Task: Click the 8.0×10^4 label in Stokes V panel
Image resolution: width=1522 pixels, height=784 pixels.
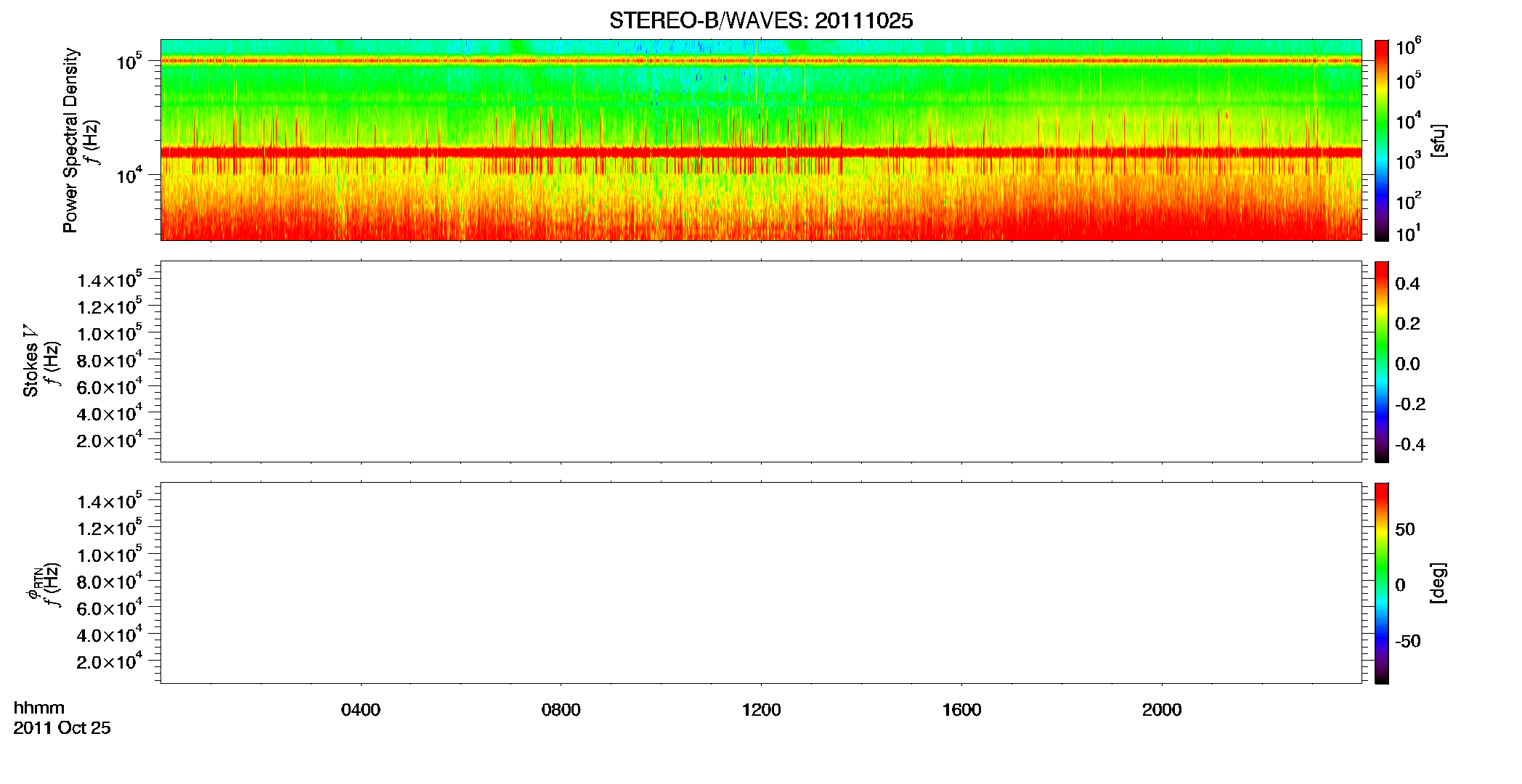Action: pos(110,359)
